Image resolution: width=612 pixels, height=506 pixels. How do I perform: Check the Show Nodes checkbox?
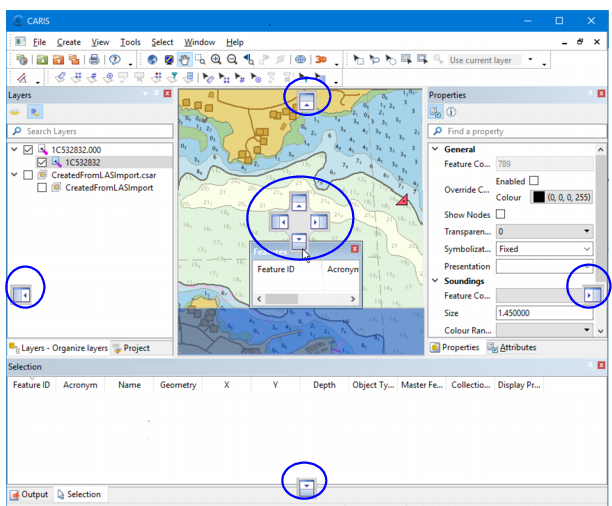[x=500, y=214]
